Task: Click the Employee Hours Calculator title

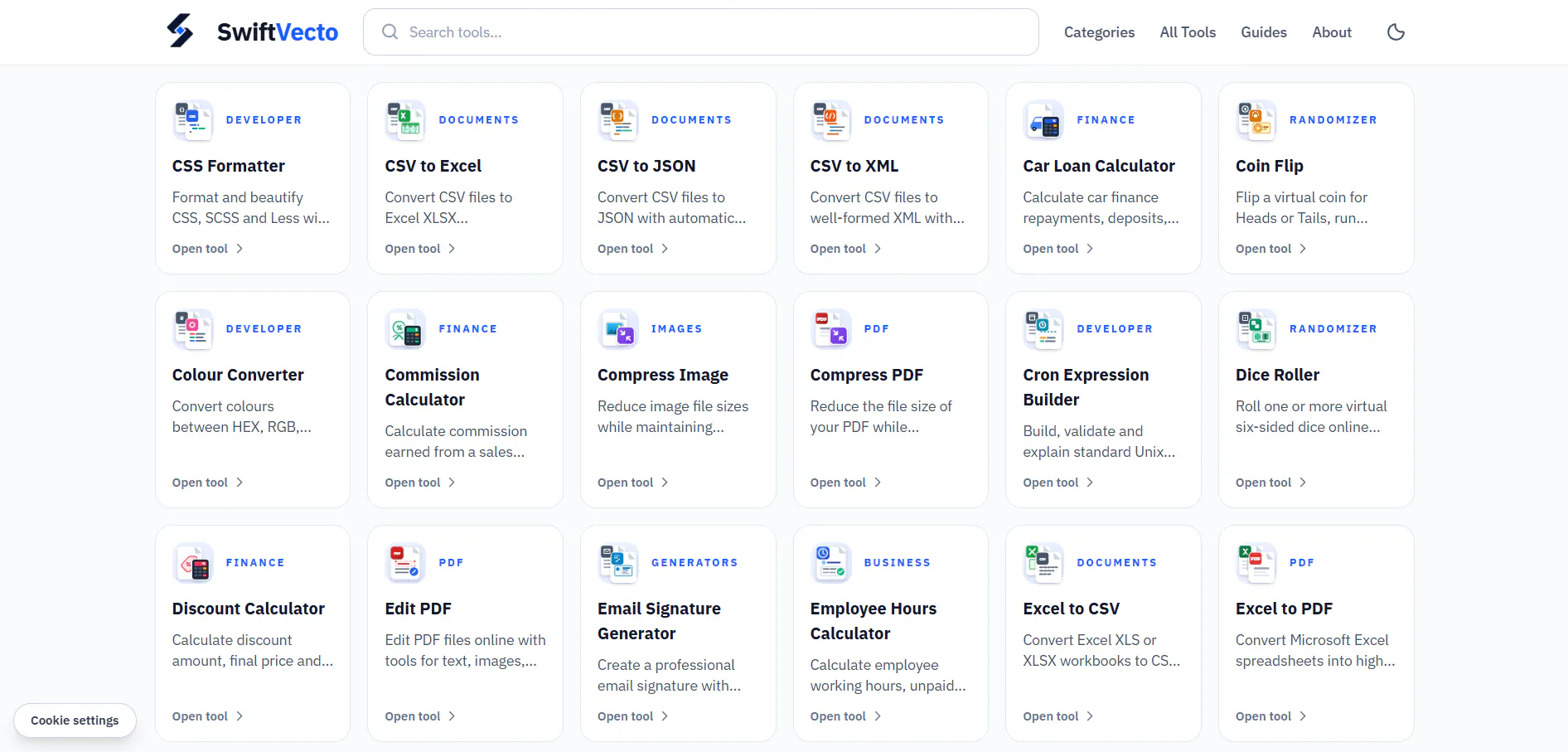Action: click(874, 621)
